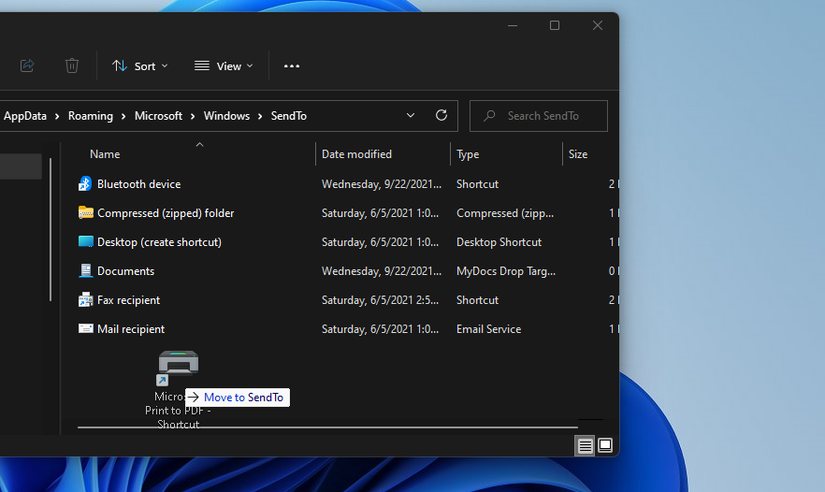Click the Fax recipient icon

click(85, 300)
